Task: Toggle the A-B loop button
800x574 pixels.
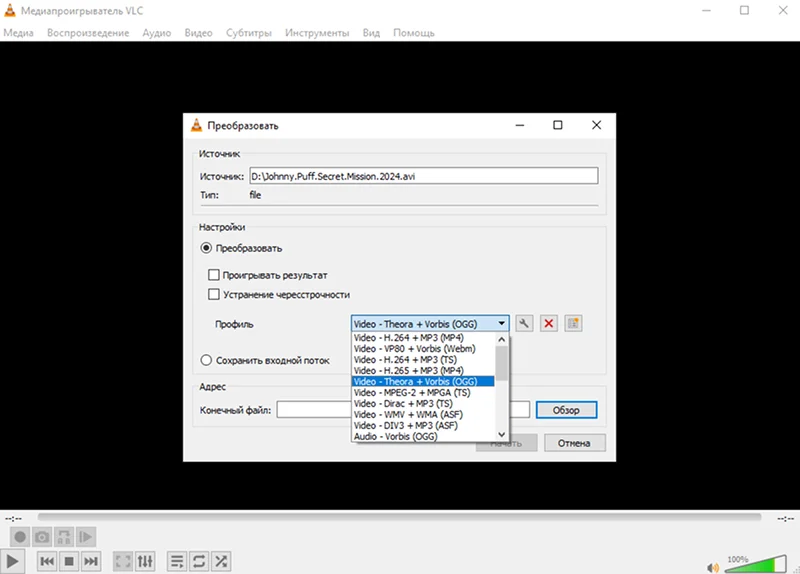Action: pyautogui.click(x=64, y=537)
